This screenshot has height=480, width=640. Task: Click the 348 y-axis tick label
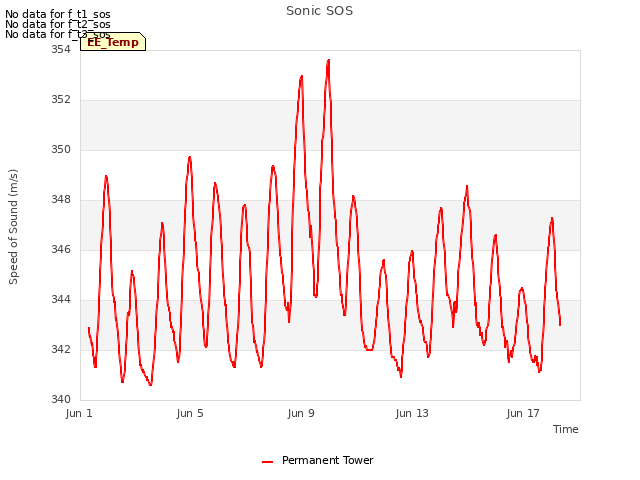(x=60, y=200)
